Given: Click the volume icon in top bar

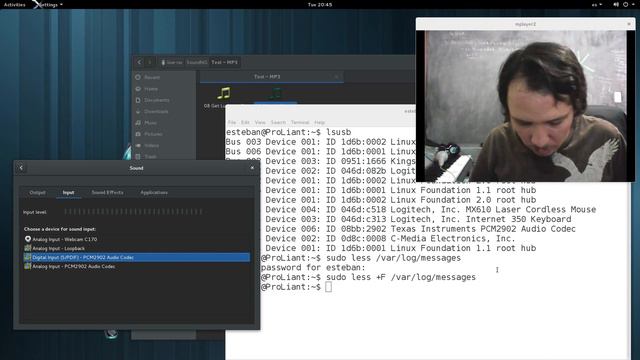Looking at the screenshot, I should coord(616,4).
